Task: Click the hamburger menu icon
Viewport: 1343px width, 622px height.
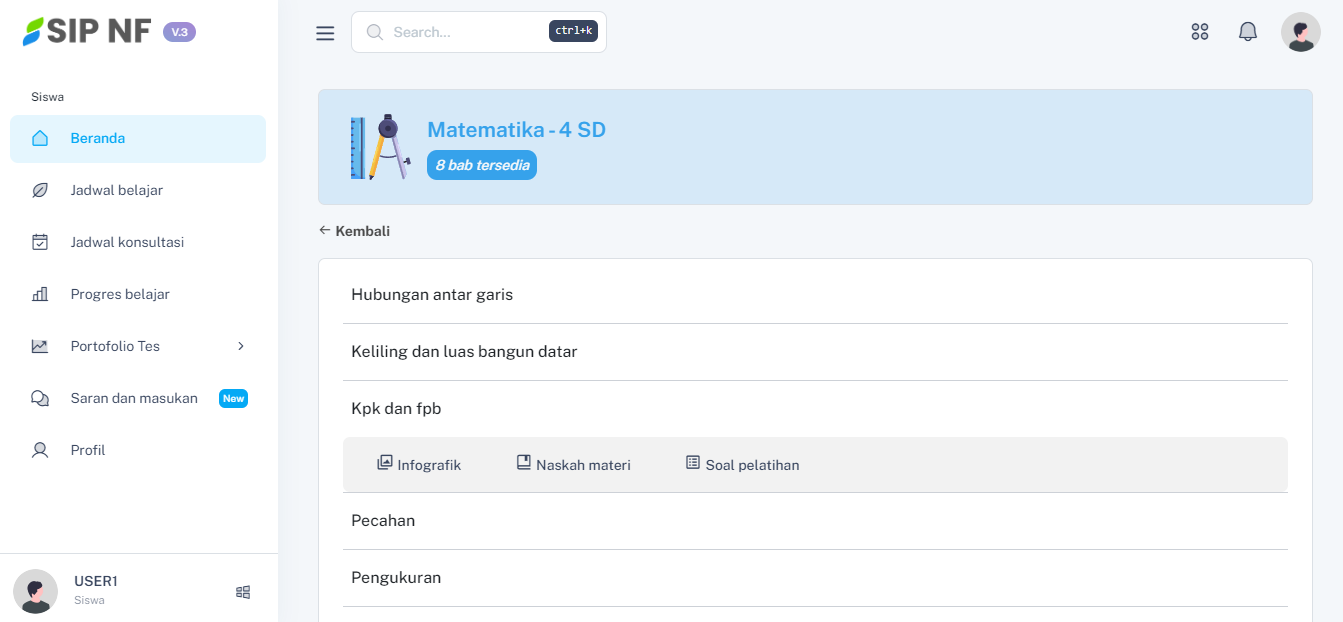Action: coord(325,33)
